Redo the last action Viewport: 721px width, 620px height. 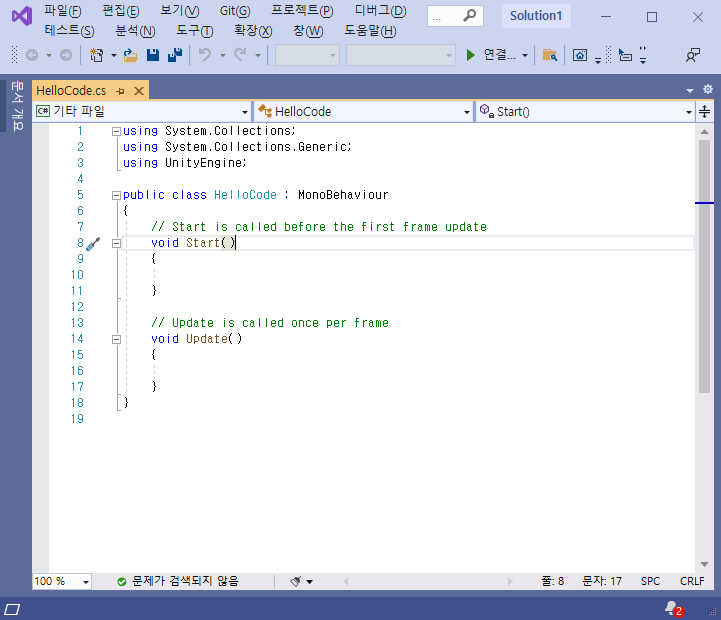click(x=240, y=55)
